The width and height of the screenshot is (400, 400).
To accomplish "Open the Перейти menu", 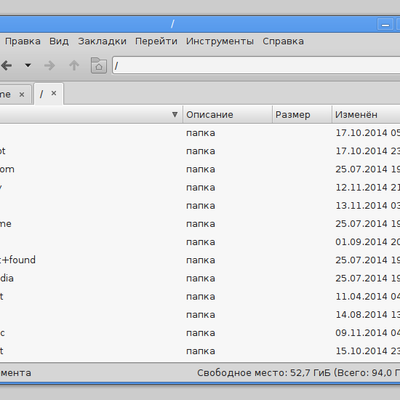I will click(156, 41).
